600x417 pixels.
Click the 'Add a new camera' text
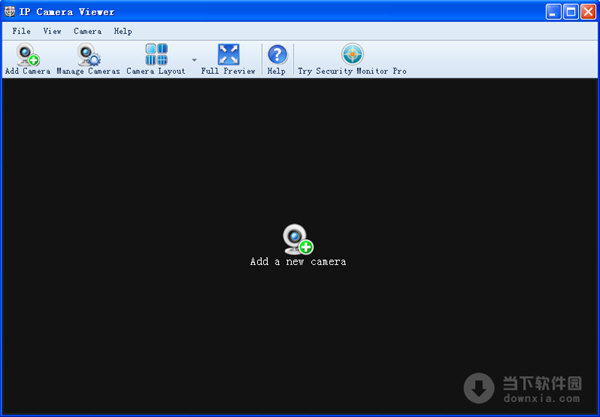298,262
